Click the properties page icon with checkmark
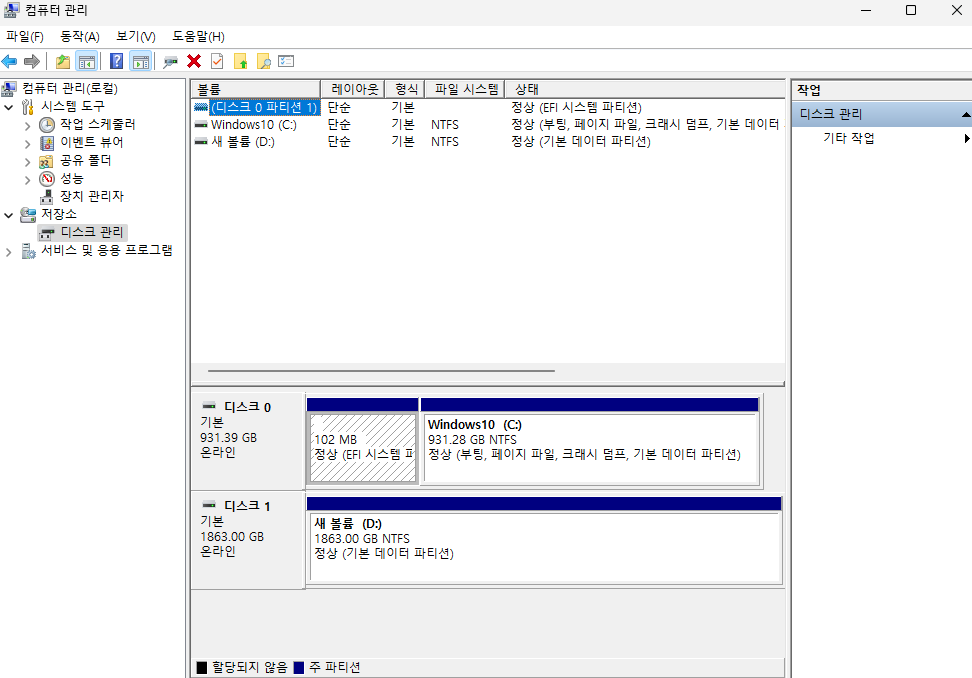 pos(217,61)
